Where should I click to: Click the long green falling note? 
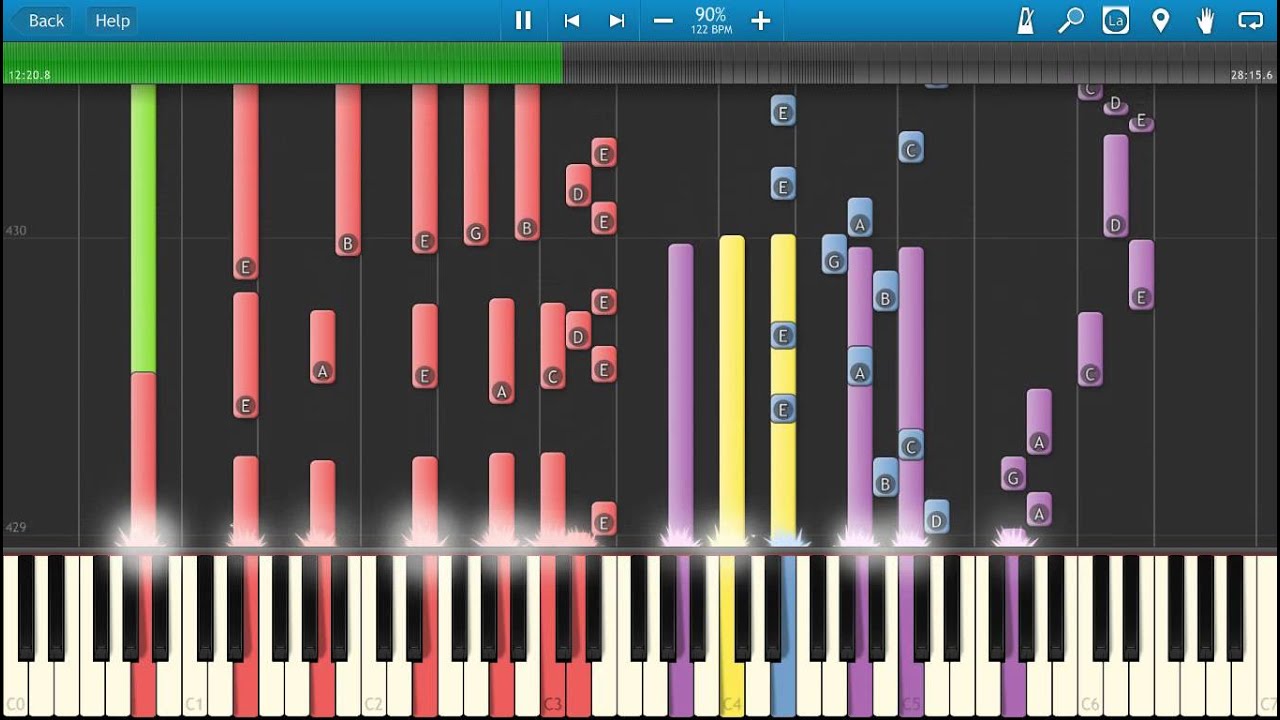click(143, 228)
